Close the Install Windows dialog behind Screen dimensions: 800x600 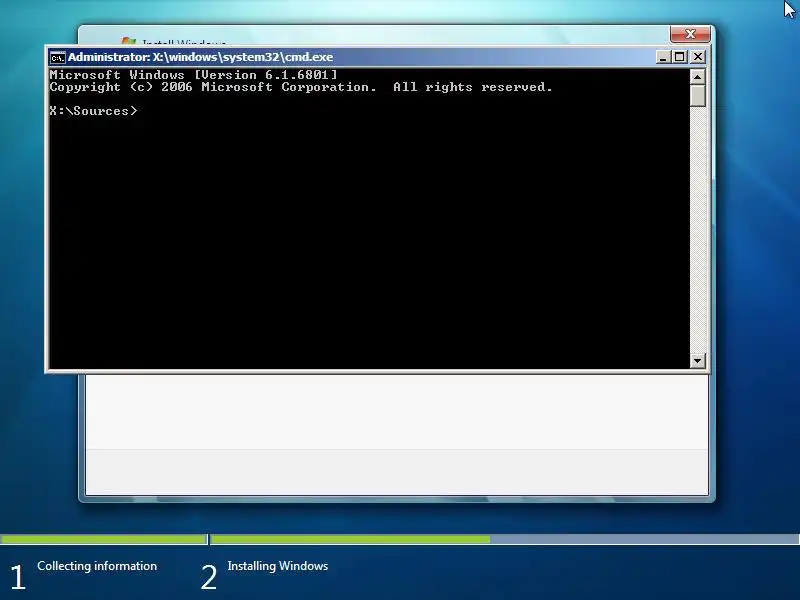[x=690, y=34]
